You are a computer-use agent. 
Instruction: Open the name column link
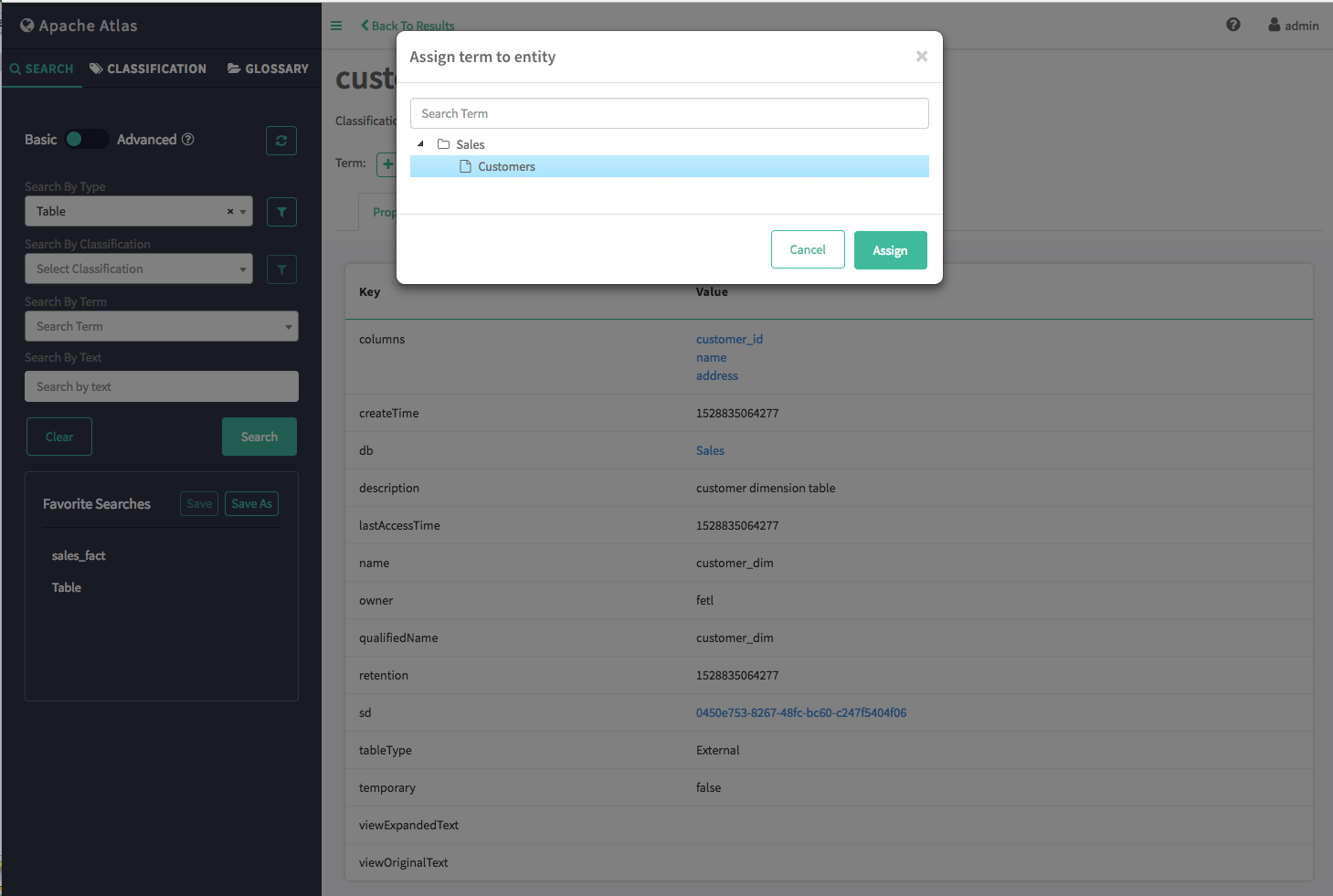point(712,357)
